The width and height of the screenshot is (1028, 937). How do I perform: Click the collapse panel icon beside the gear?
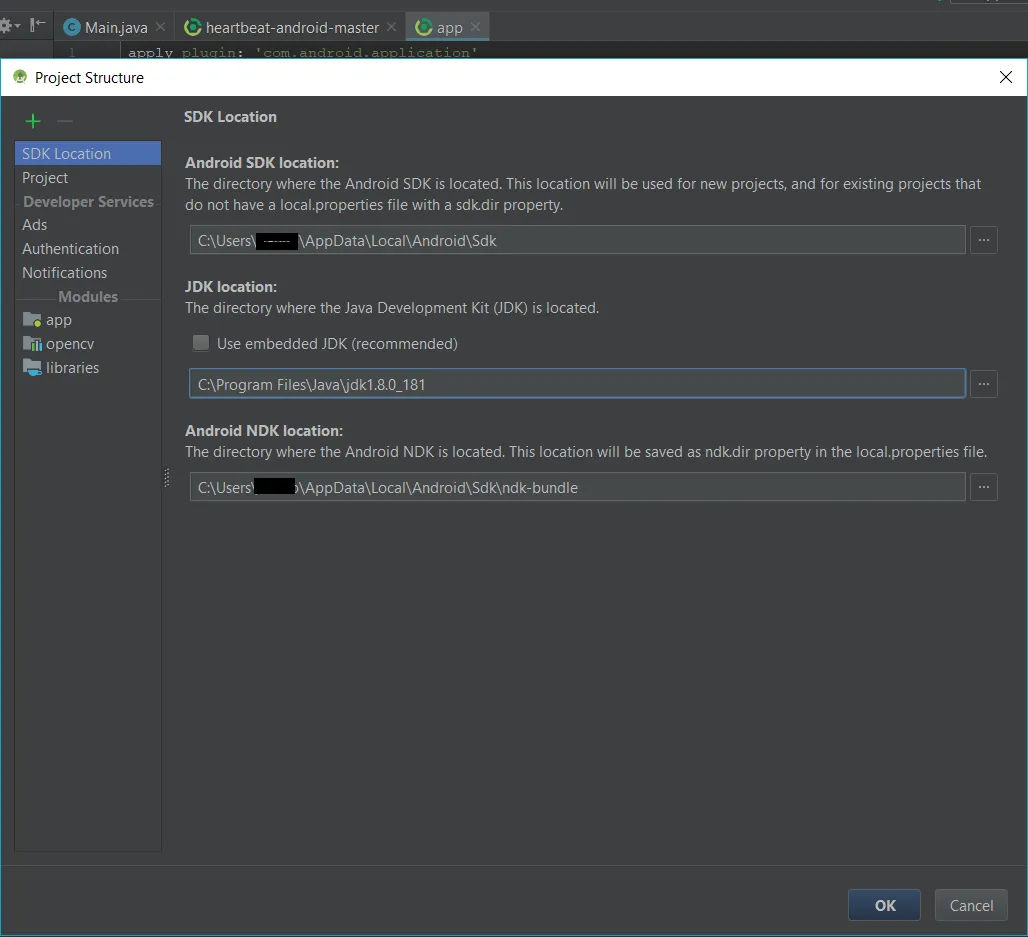(37, 25)
